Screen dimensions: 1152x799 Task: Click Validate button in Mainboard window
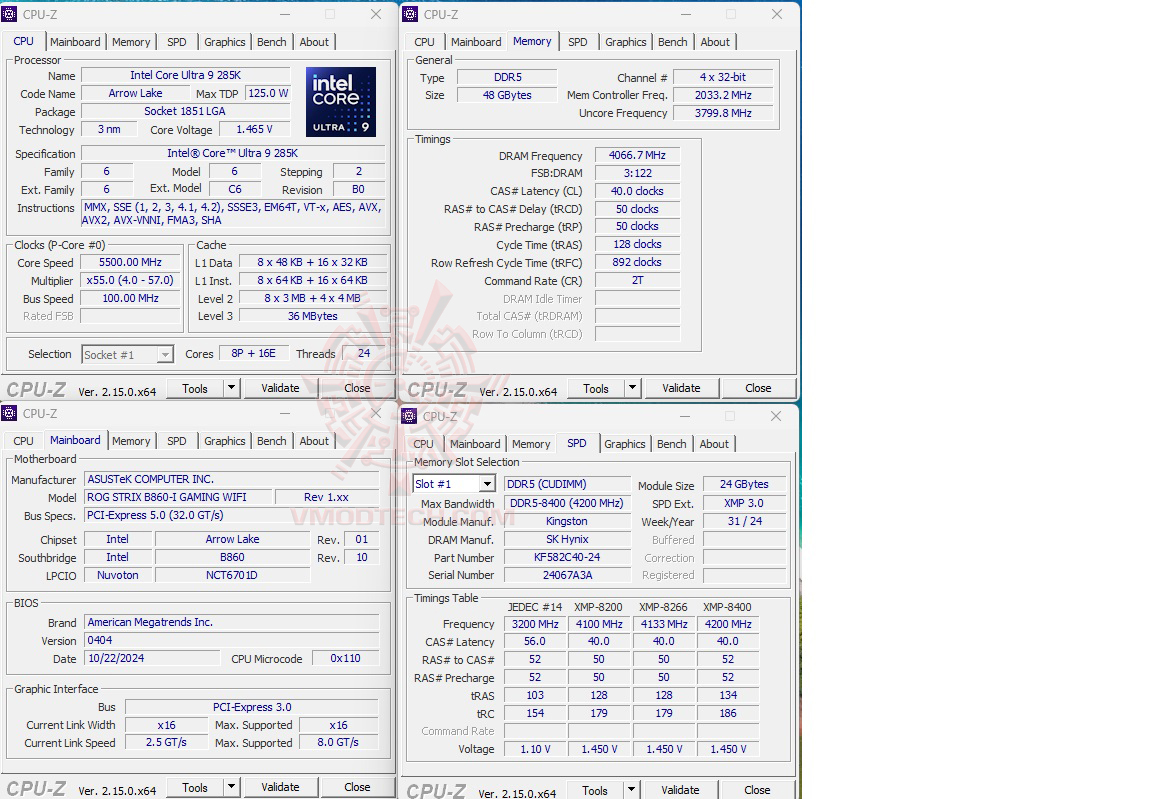pyautogui.click(x=280, y=787)
